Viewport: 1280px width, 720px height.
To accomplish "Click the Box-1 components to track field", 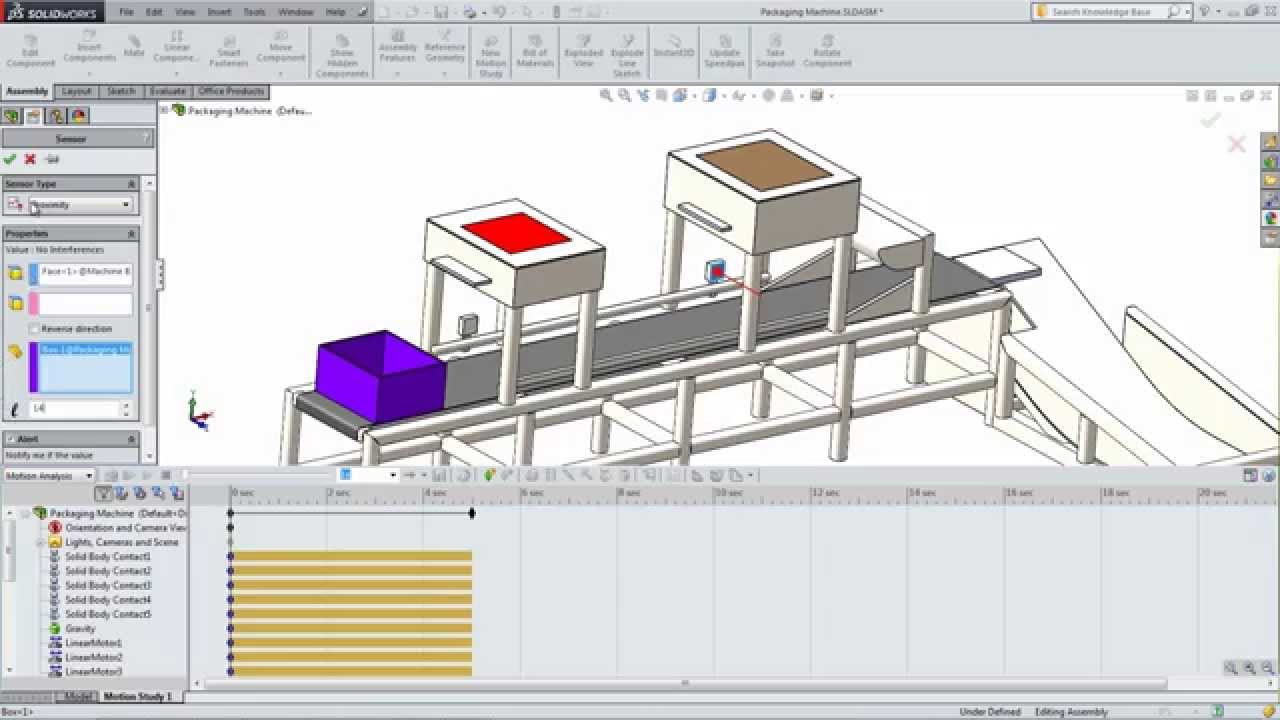I will pos(80,367).
